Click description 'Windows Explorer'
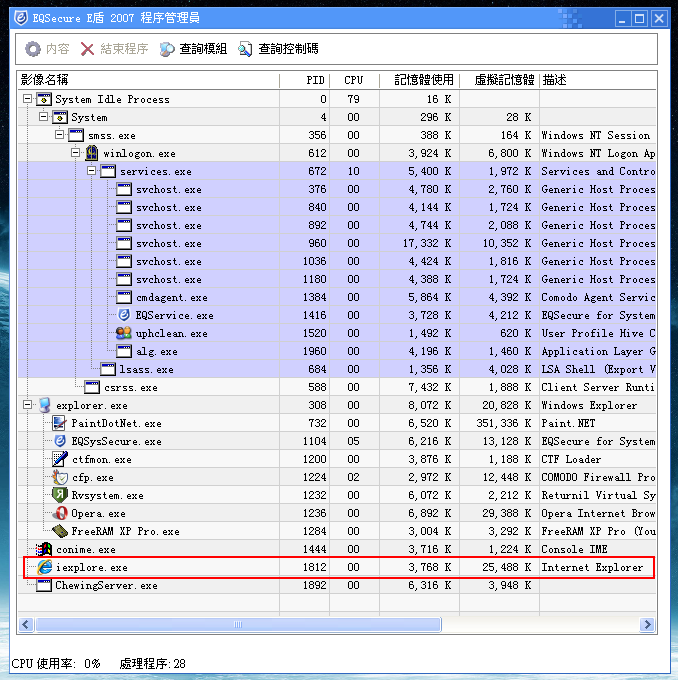678x680 pixels. 589,405
